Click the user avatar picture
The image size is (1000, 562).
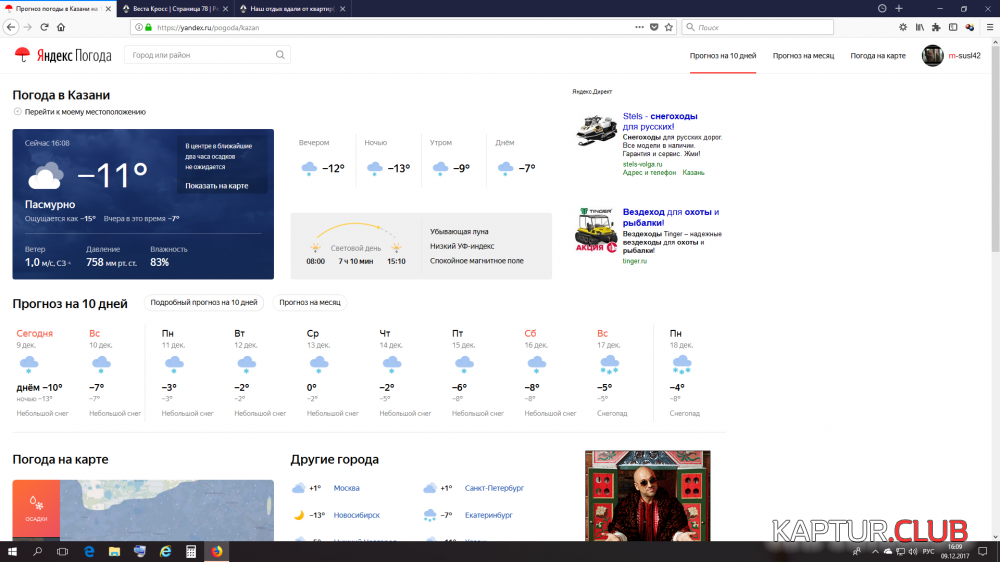coord(932,55)
